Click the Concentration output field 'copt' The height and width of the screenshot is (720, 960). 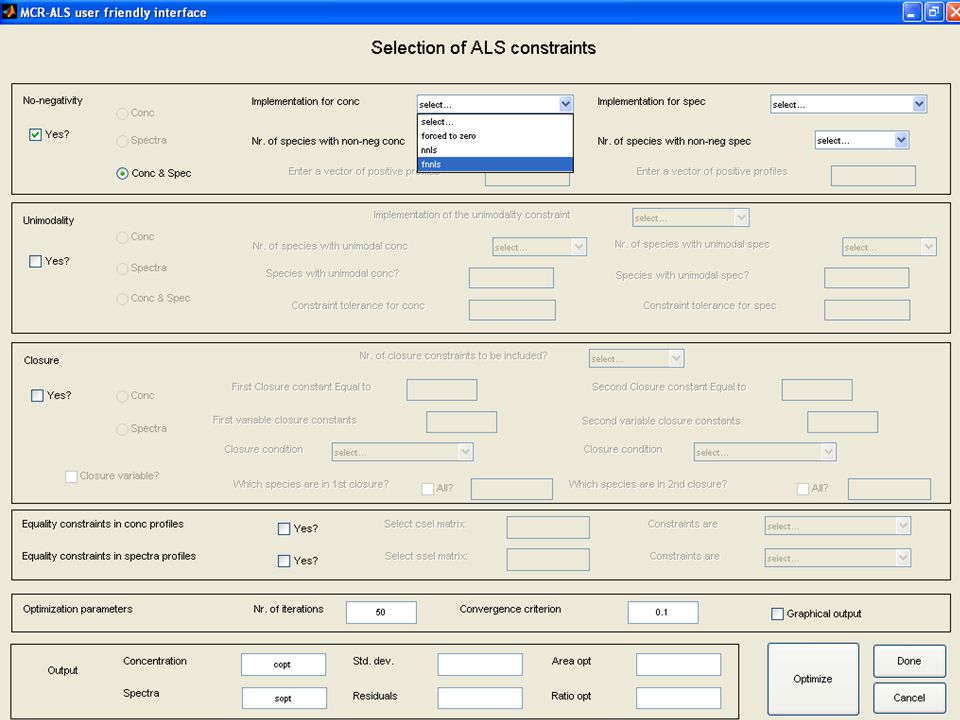click(x=283, y=664)
